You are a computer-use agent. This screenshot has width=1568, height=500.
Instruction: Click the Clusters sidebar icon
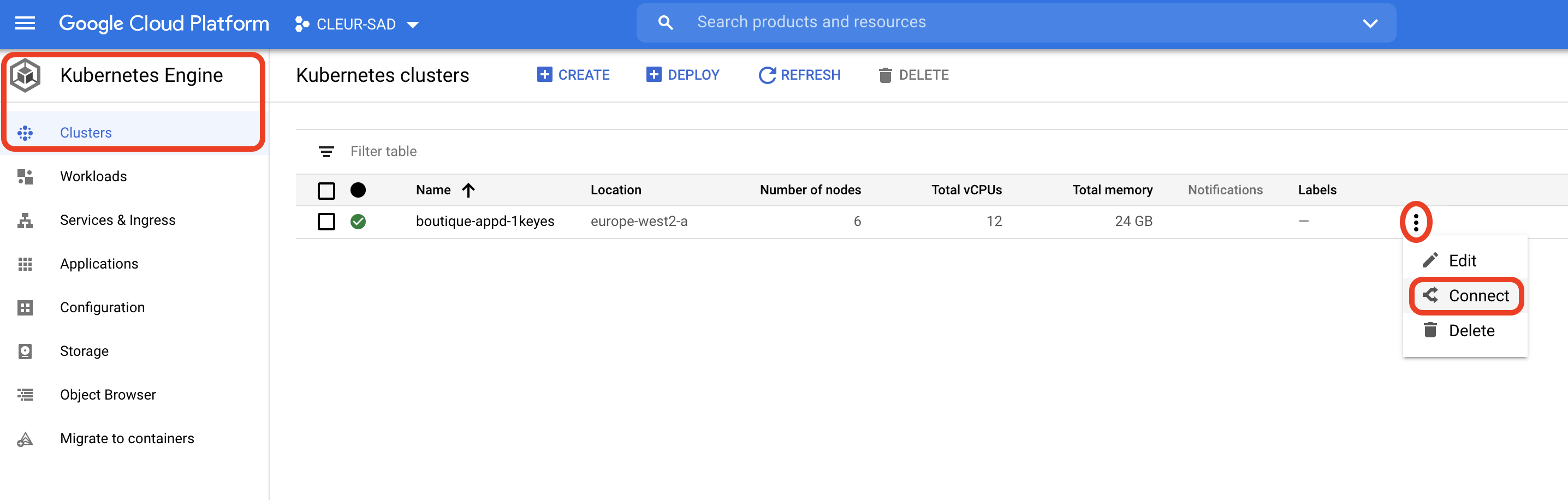click(x=25, y=133)
